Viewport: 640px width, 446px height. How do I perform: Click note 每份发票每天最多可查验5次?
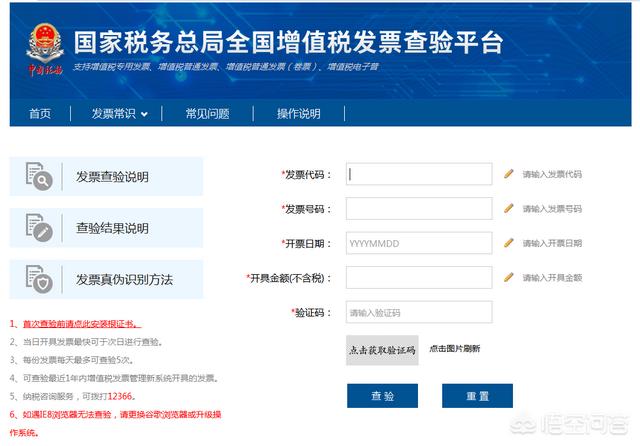[x=71, y=360]
